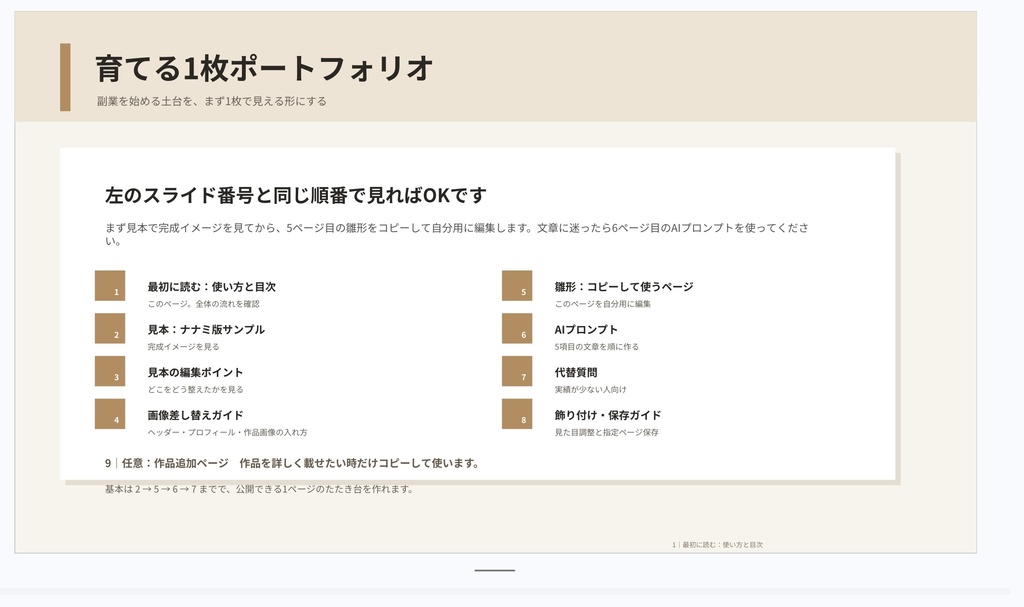Select item 雛形：コピーして使うページ
This screenshot has width=1024, height=607.
coord(624,287)
